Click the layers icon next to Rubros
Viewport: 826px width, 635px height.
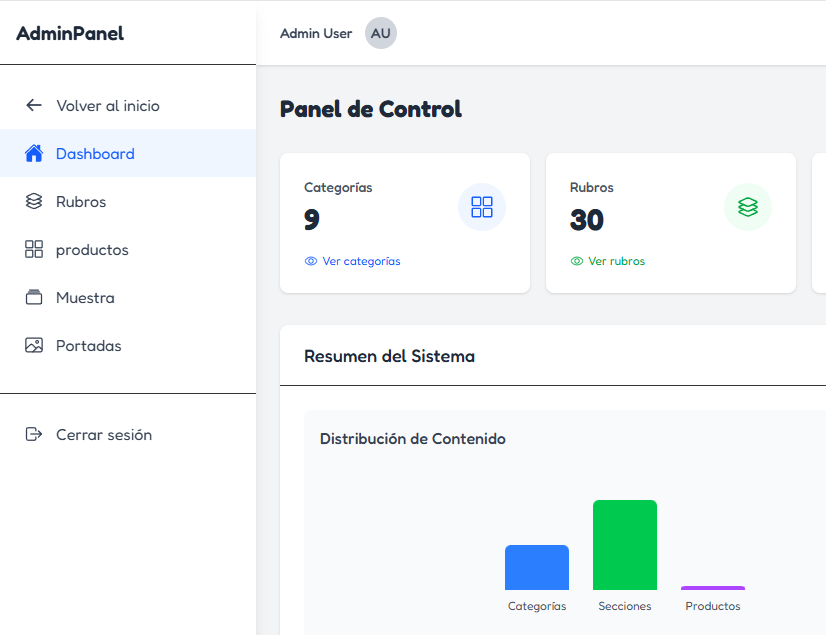tap(34, 201)
